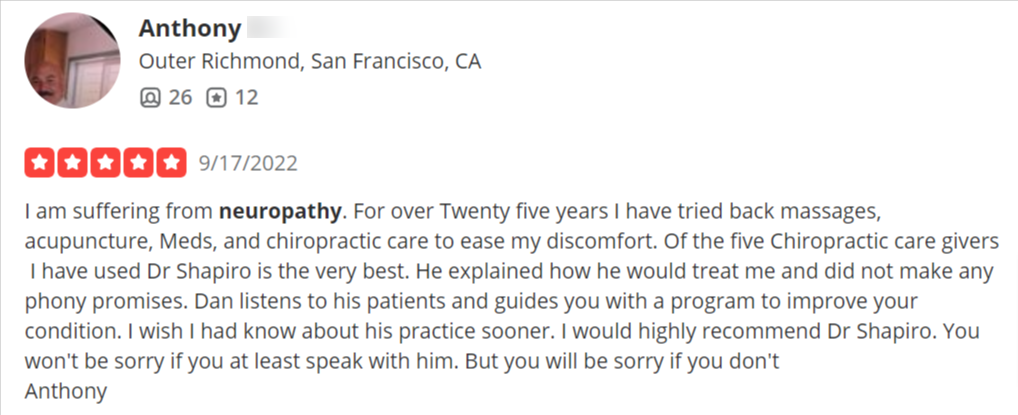Click the review count 12
Viewport: 1018px width, 415px height.
tap(246, 98)
